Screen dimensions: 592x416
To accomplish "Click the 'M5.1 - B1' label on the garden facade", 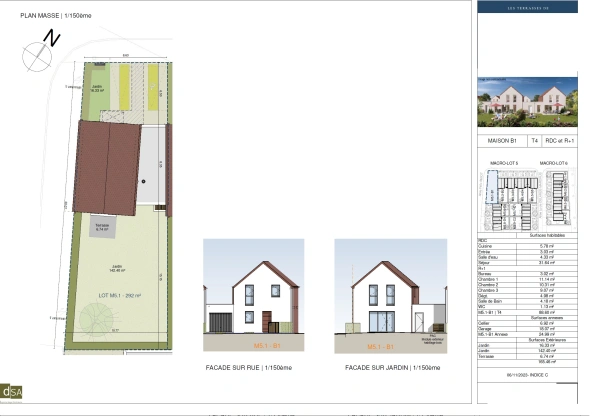I will pos(381,347).
